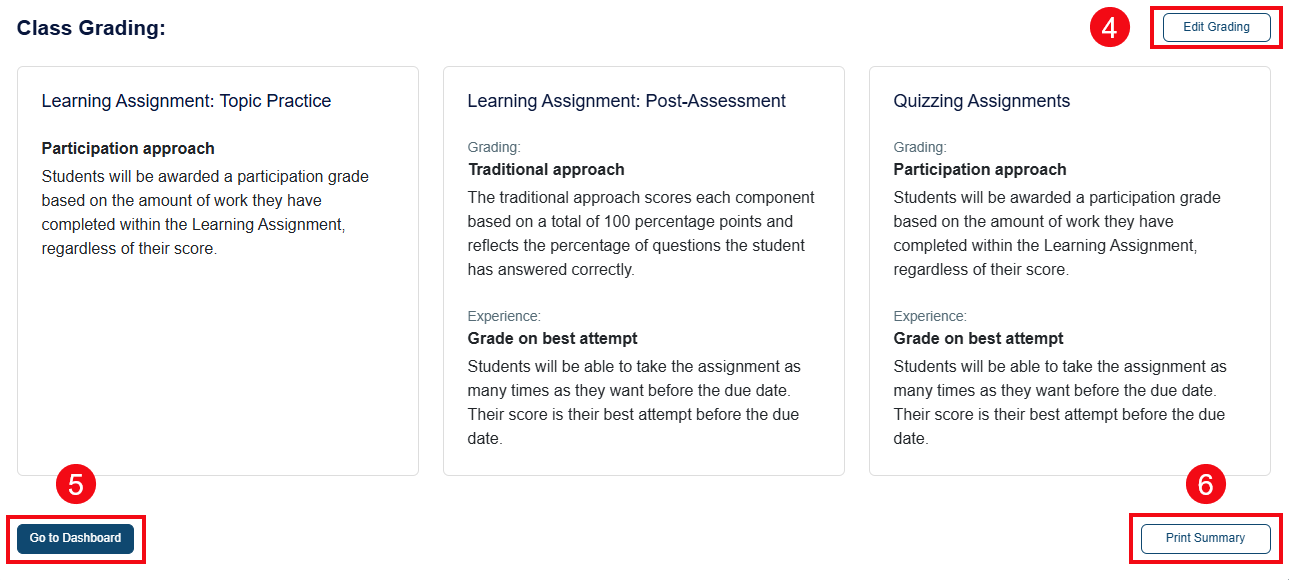Click the Edit Grading button
Viewport: 1289px width, 580px height.
(x=1215, y=27)
